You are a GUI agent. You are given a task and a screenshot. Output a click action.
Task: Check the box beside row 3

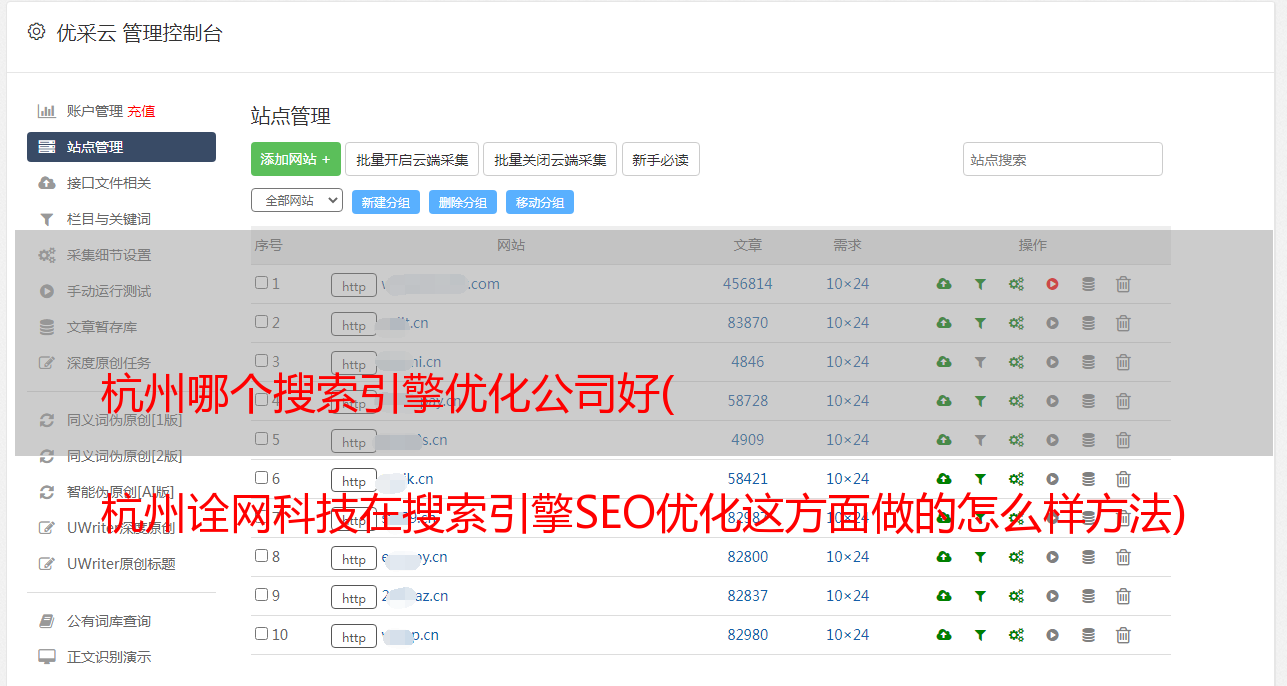tap(261, 361)
